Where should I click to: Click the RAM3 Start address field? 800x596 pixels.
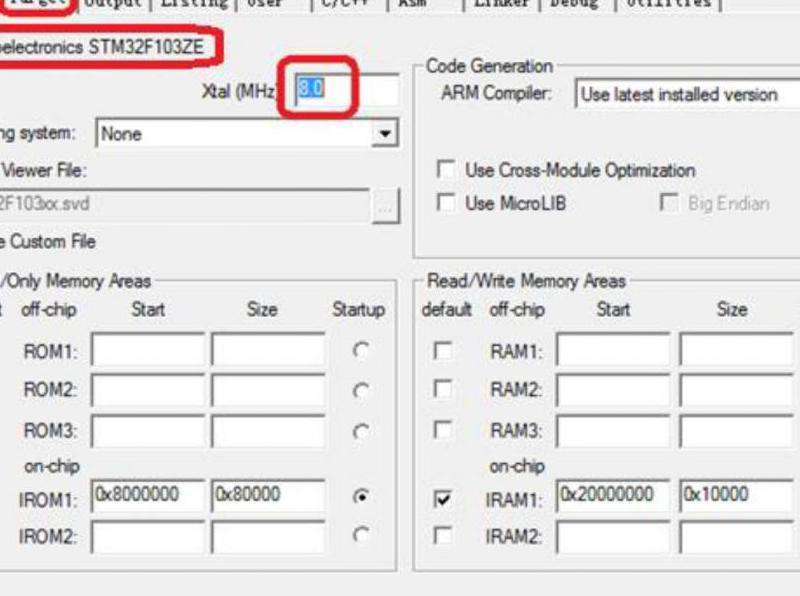point(613,431)
